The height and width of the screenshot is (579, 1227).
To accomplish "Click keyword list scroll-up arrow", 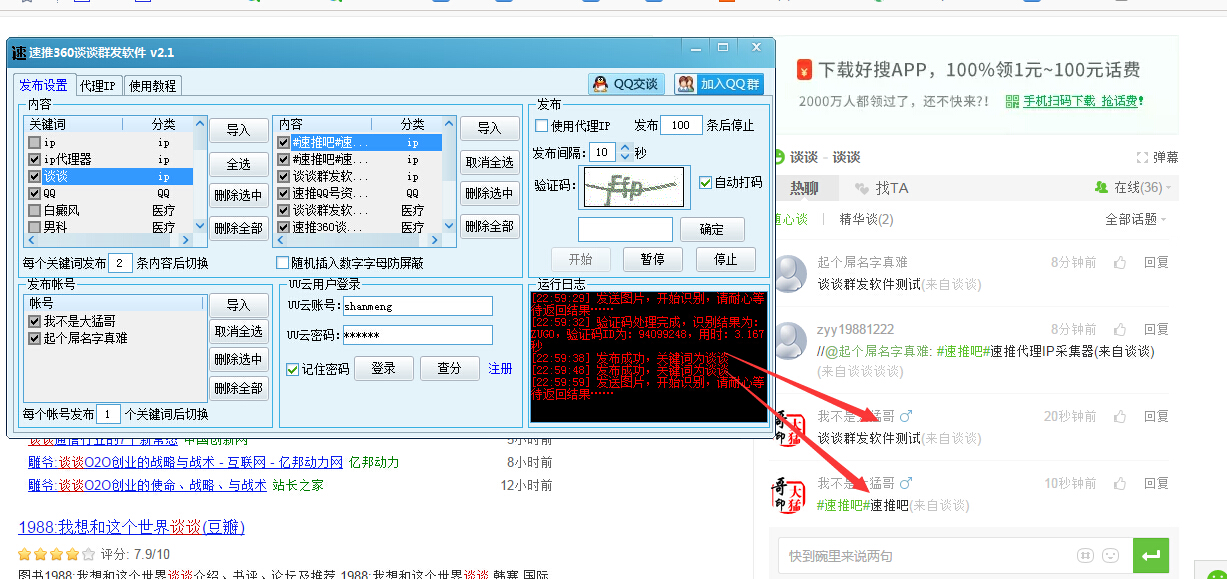I will coord(200,124).
